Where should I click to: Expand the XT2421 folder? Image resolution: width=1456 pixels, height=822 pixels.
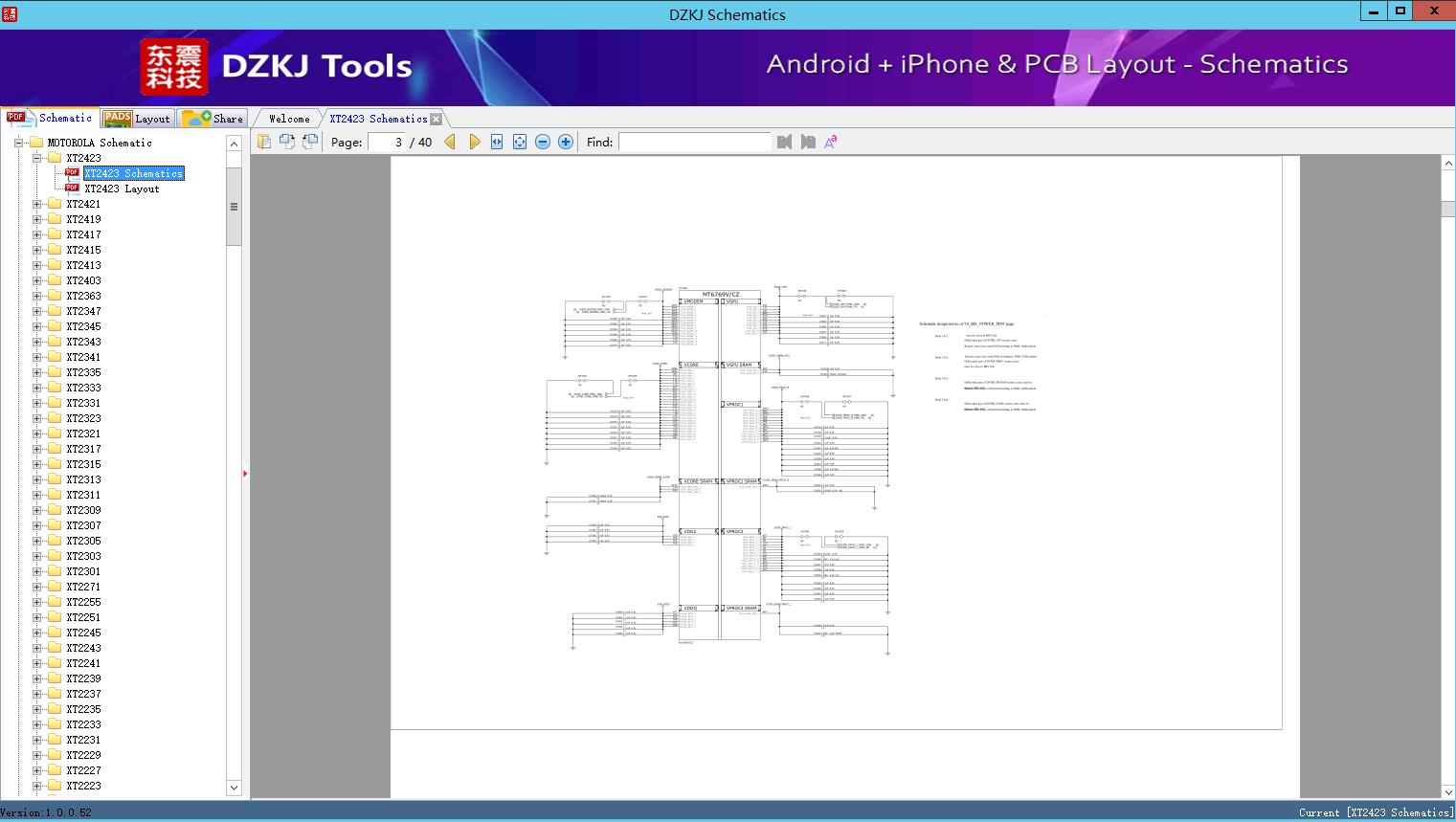tap(37, 204)
